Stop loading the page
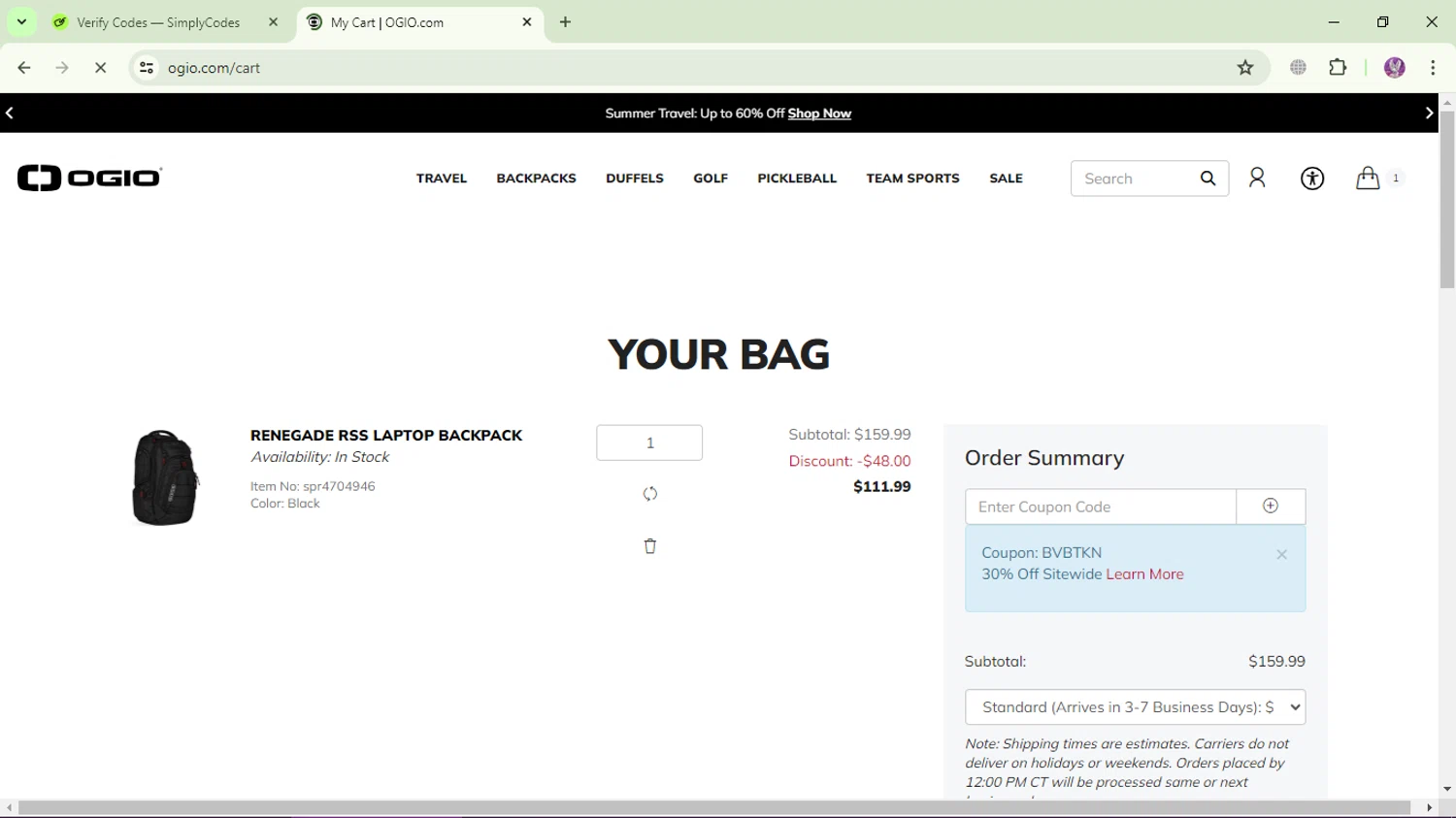1456x818 pixels. click(x=100, y=68)
